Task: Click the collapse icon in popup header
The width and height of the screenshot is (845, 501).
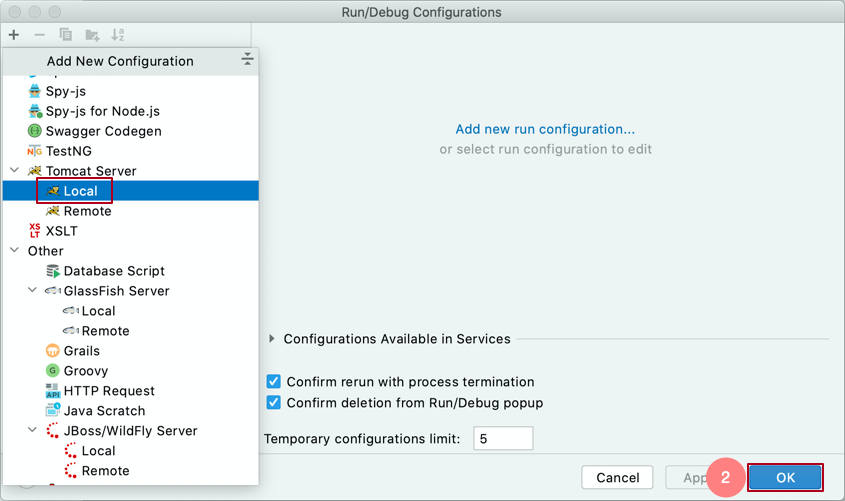Action: click(247, 59)
